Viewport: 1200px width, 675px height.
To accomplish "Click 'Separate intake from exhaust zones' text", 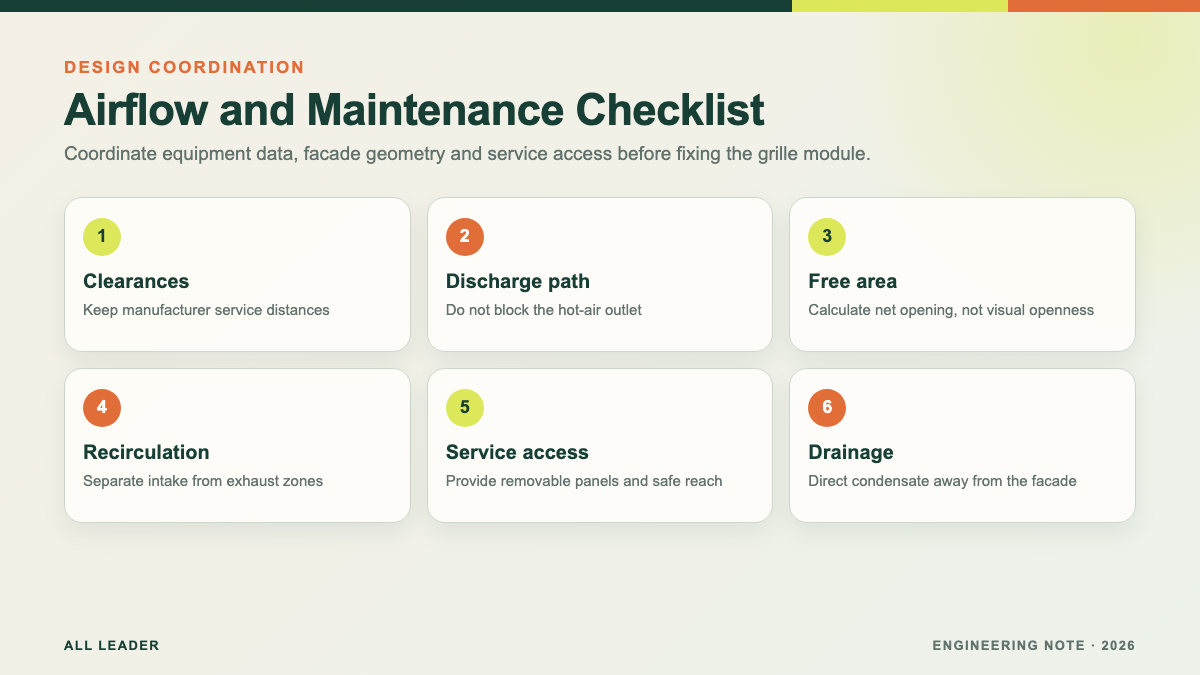I will 203,481.
